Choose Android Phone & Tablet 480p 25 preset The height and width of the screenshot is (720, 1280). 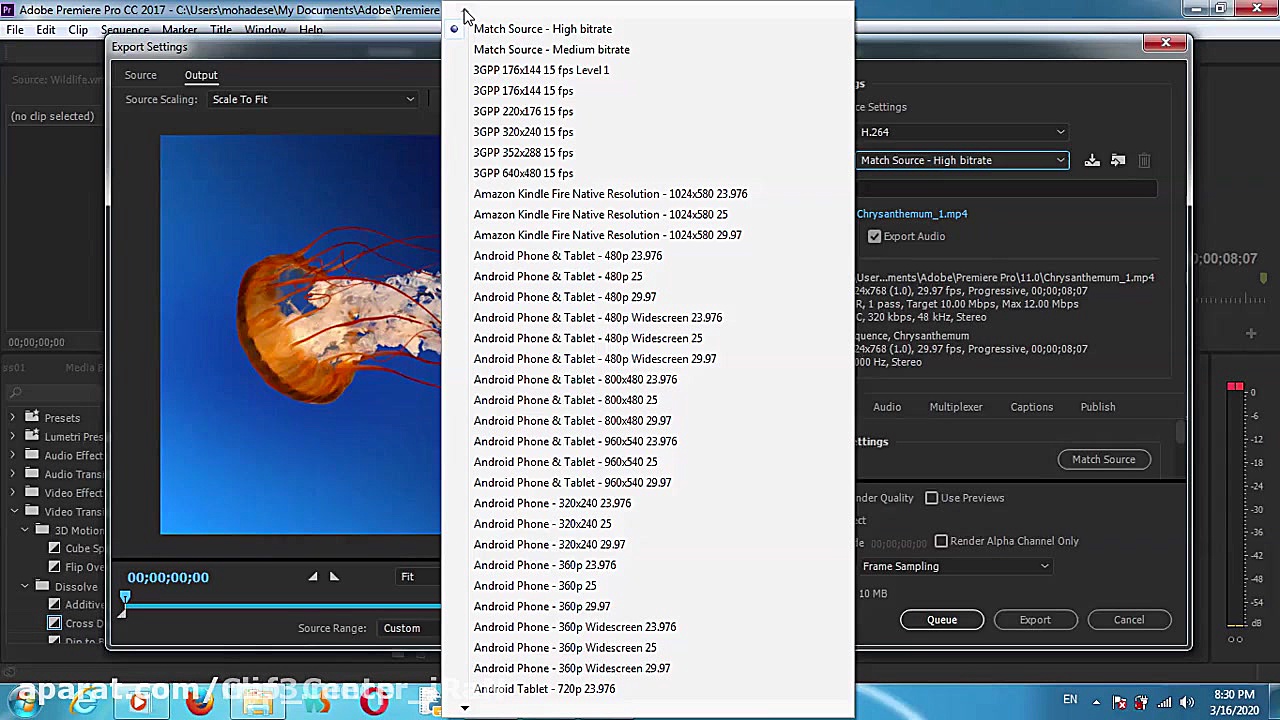(x=557, y=276)
